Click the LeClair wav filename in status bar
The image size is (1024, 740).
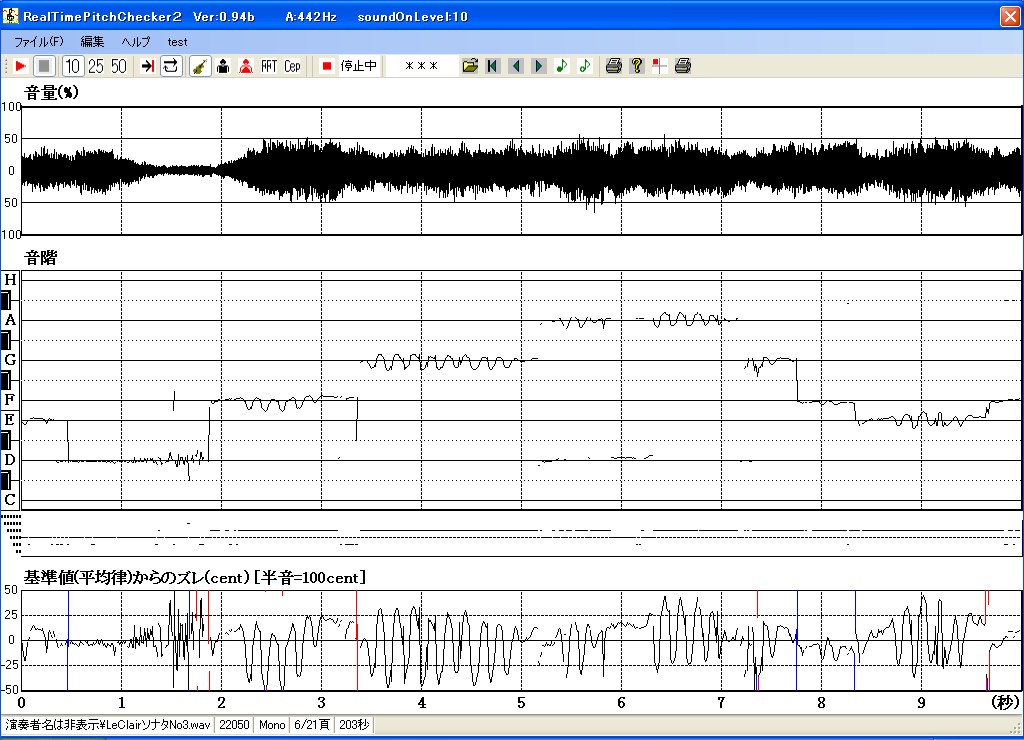(x=108, y=724)
